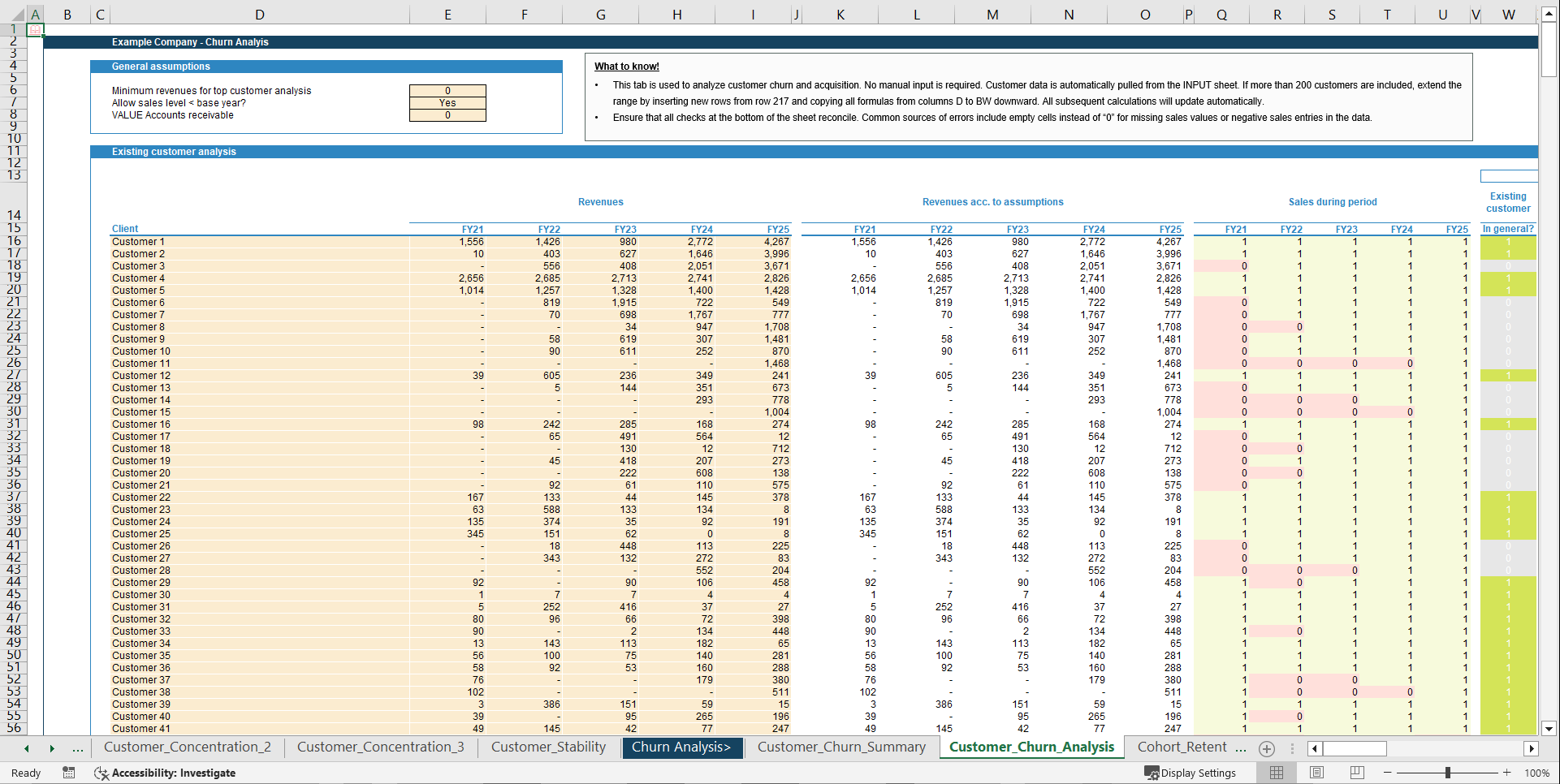Click the What to know! heading link
1560x784 pixels.
[626, 66]
